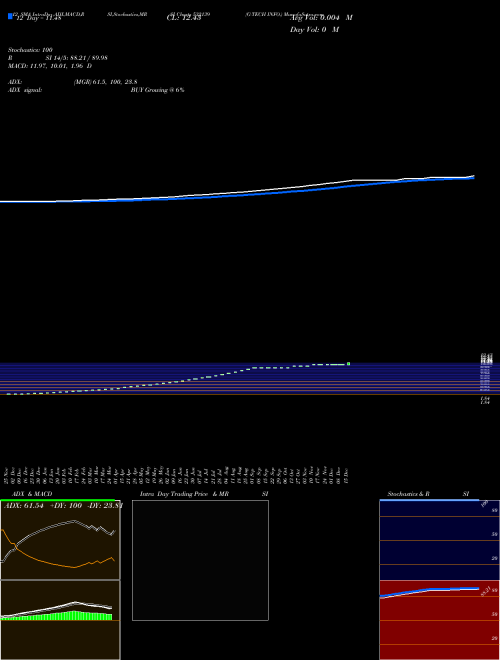
Task: Click the green end marker on dashed line
Action: [x=348, y=364]
